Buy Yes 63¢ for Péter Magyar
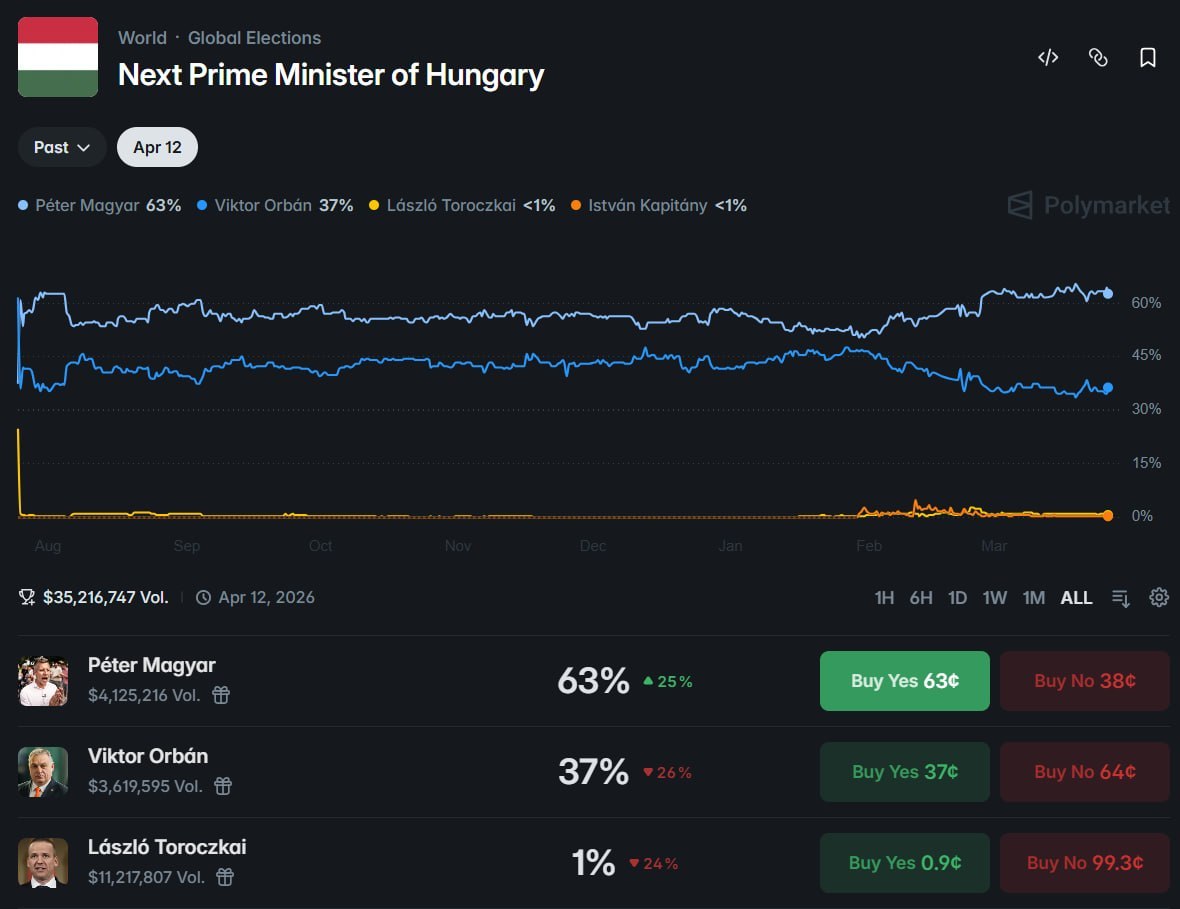Image resolution: width=1180 pixels, height=909 pixels. point(904,681)
